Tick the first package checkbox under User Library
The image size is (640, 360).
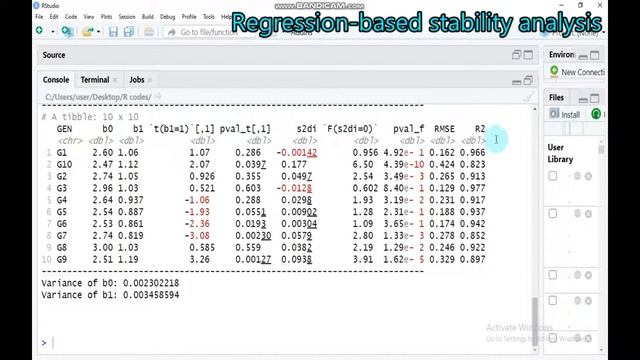(x=553, y=176)
